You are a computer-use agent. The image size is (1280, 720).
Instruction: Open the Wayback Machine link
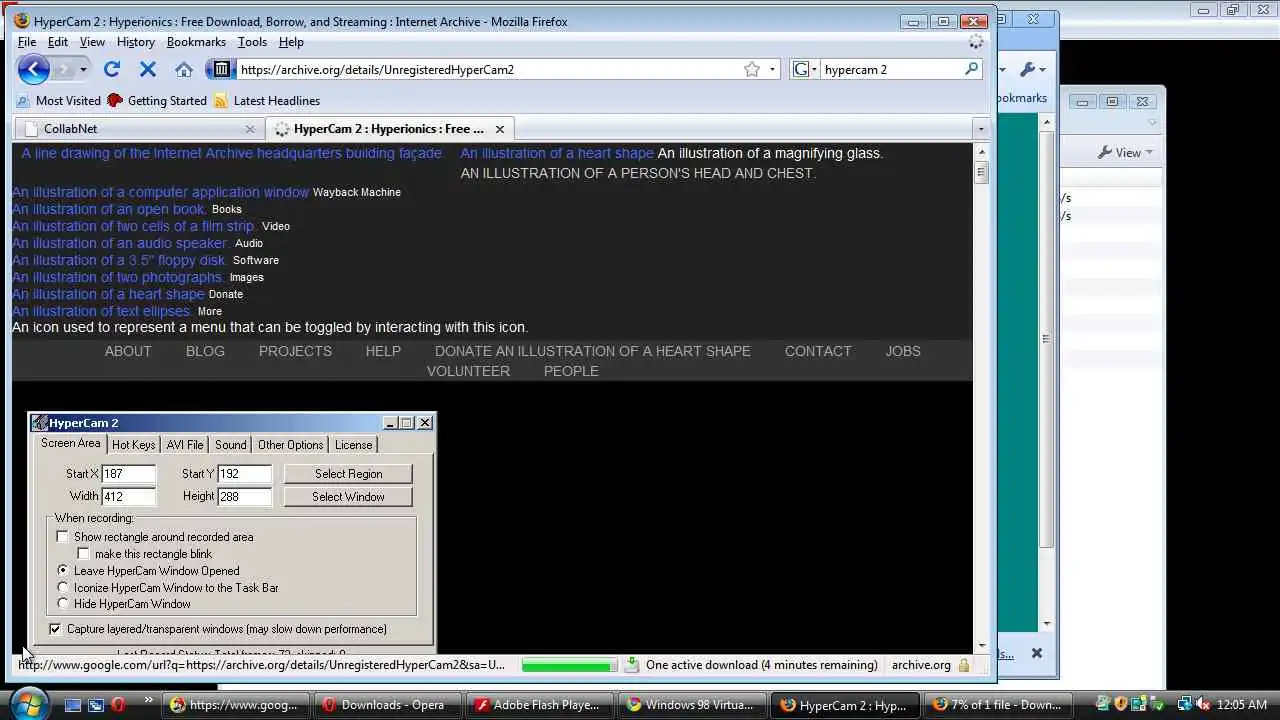pos(357,192)
